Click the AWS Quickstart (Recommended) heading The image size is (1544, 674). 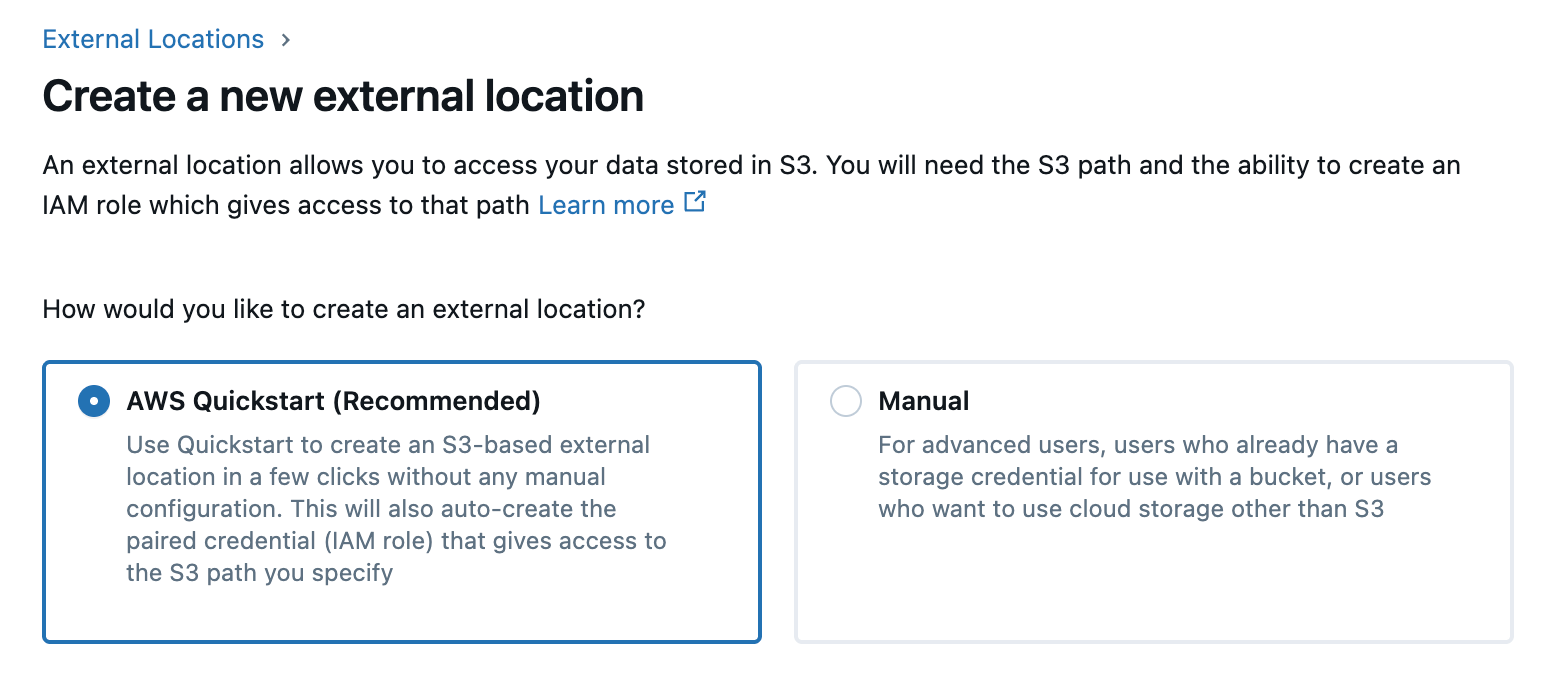pos(333,400)
